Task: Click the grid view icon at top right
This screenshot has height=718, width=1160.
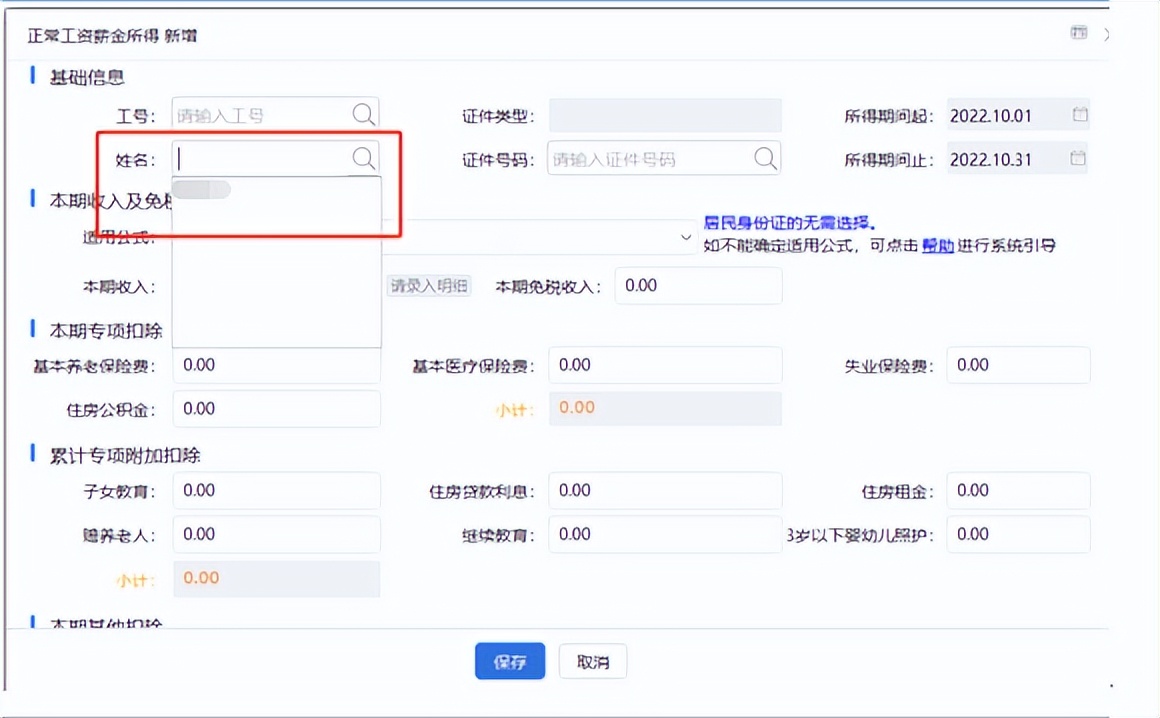Action: [x=1079, y=32]
